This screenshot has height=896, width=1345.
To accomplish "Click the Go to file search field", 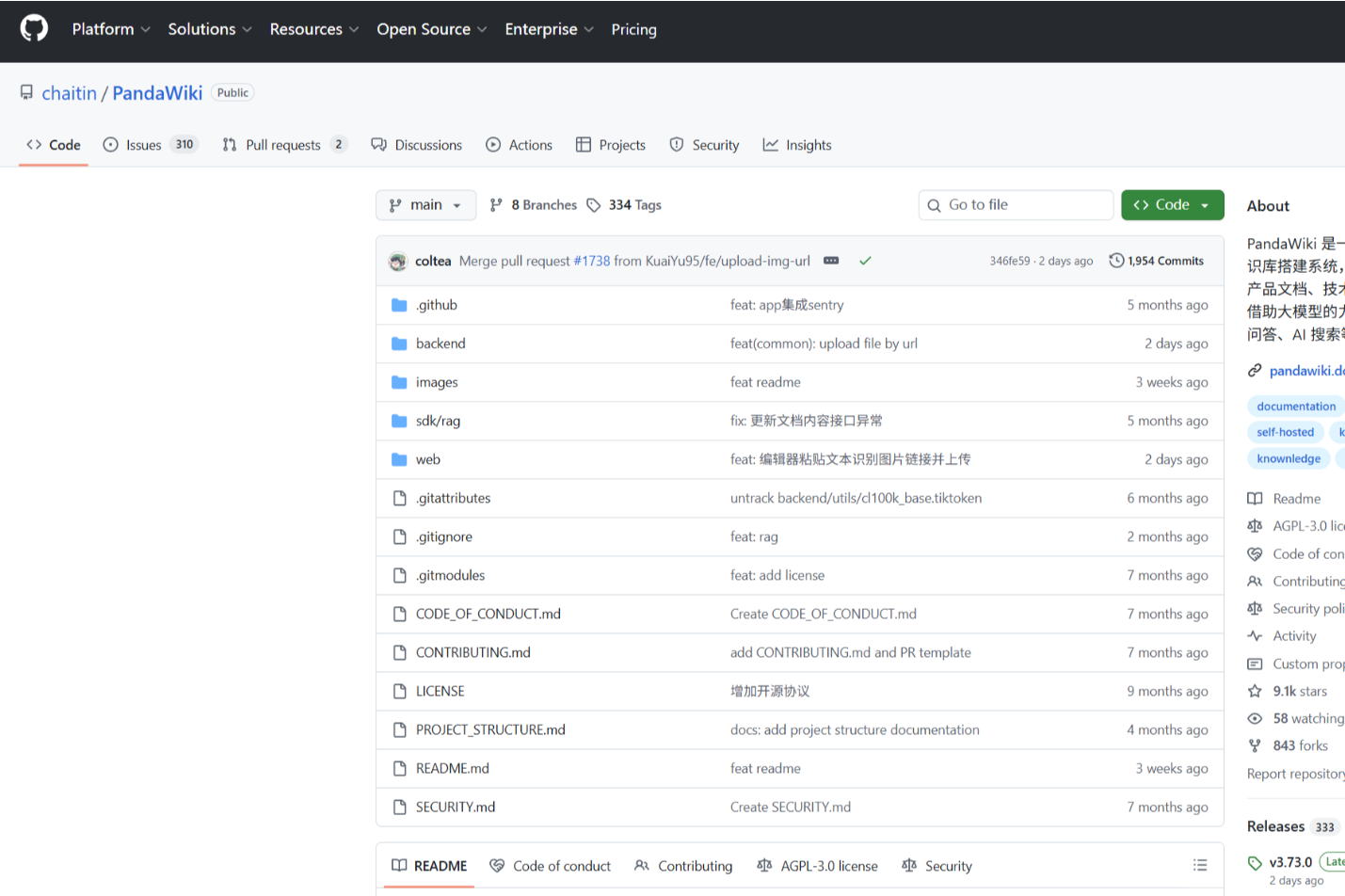I will [1017, 205].
